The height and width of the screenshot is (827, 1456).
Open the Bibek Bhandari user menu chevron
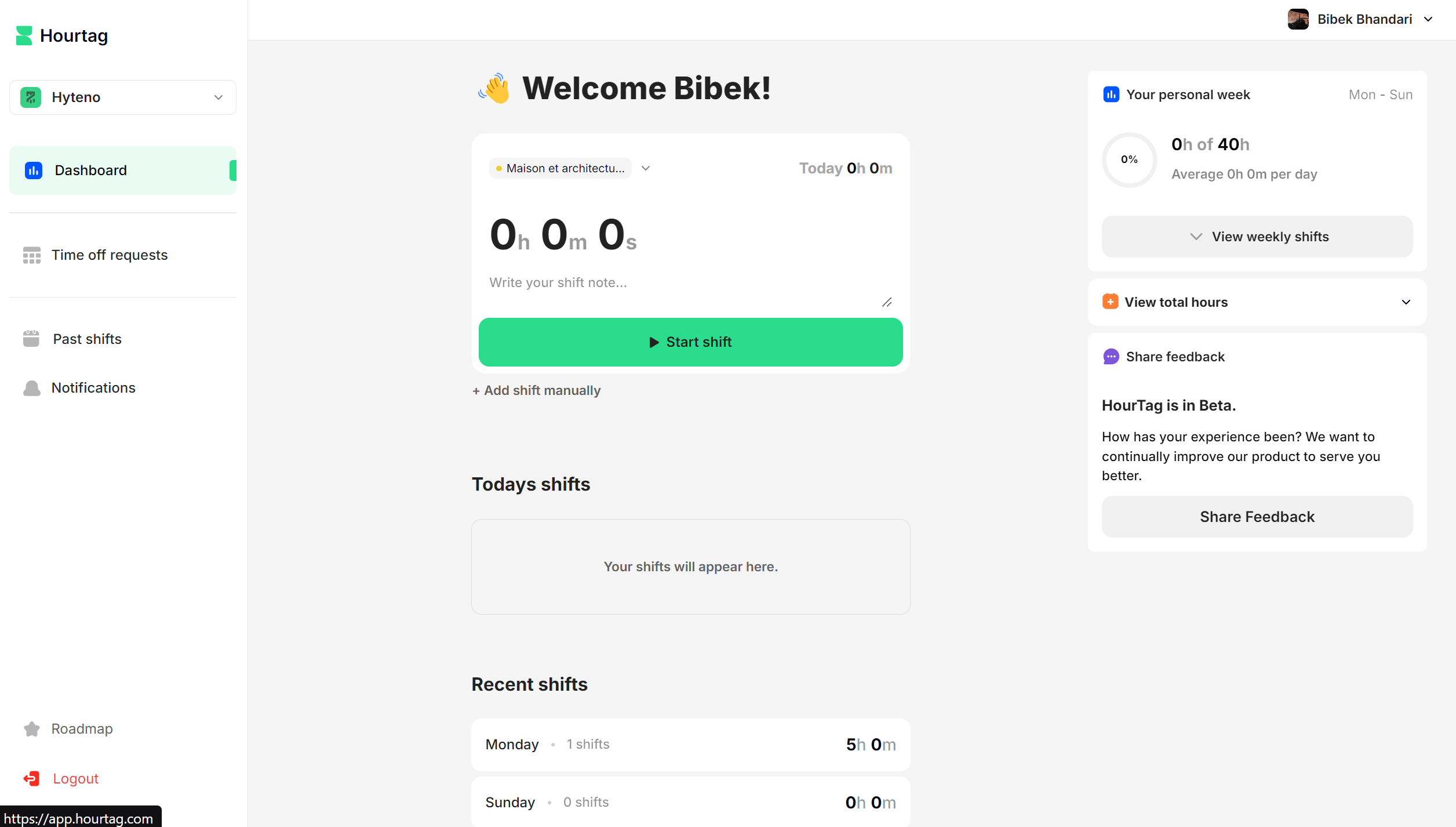[x=1428, y=19]
